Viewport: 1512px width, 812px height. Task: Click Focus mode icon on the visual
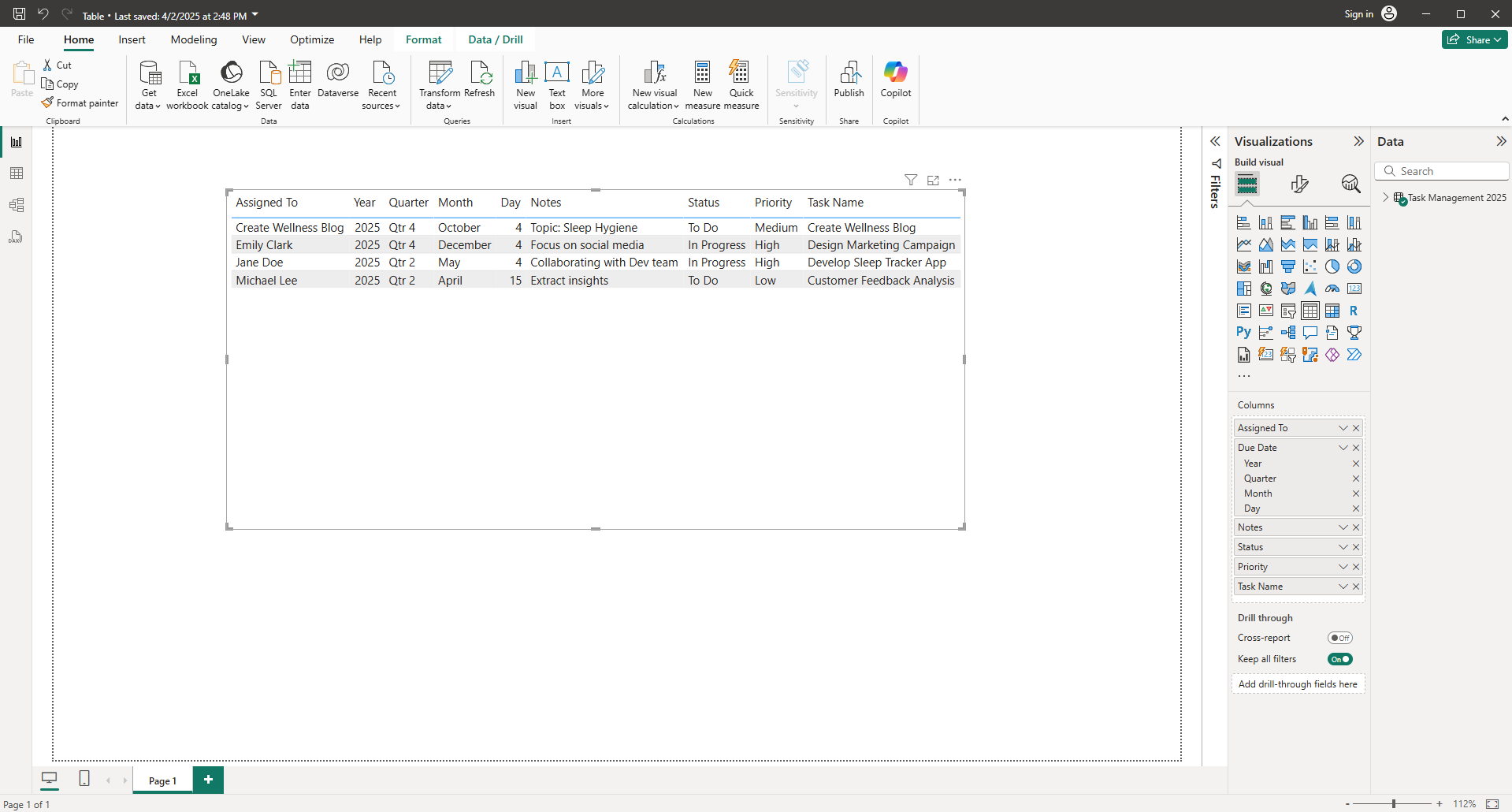(933, 181)
